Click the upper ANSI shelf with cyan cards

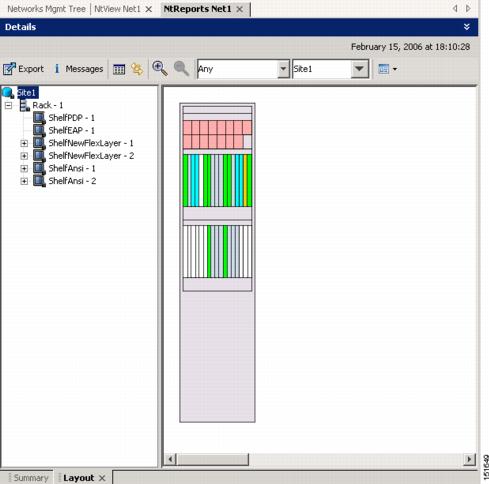click(217, 180)
